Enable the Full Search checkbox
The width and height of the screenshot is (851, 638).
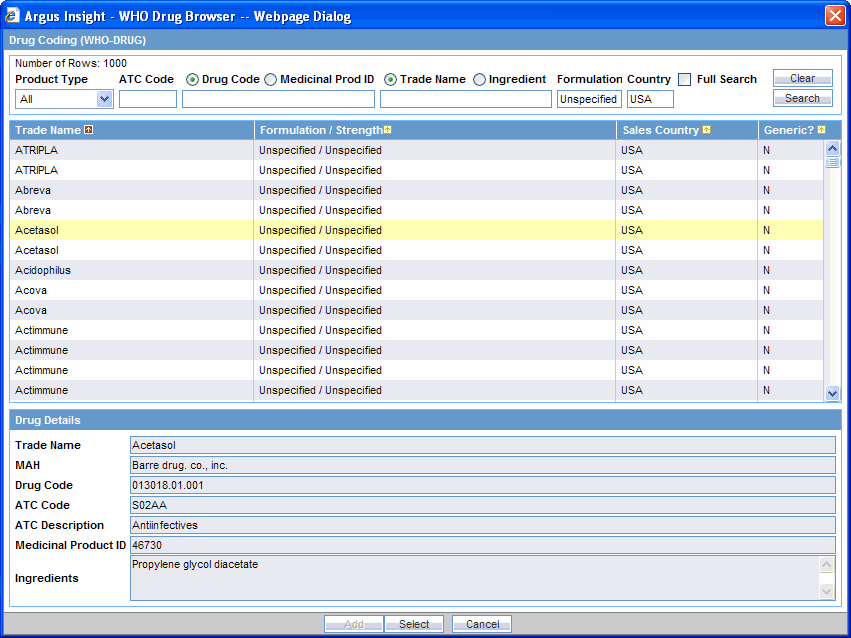click(x=685, y=80)
